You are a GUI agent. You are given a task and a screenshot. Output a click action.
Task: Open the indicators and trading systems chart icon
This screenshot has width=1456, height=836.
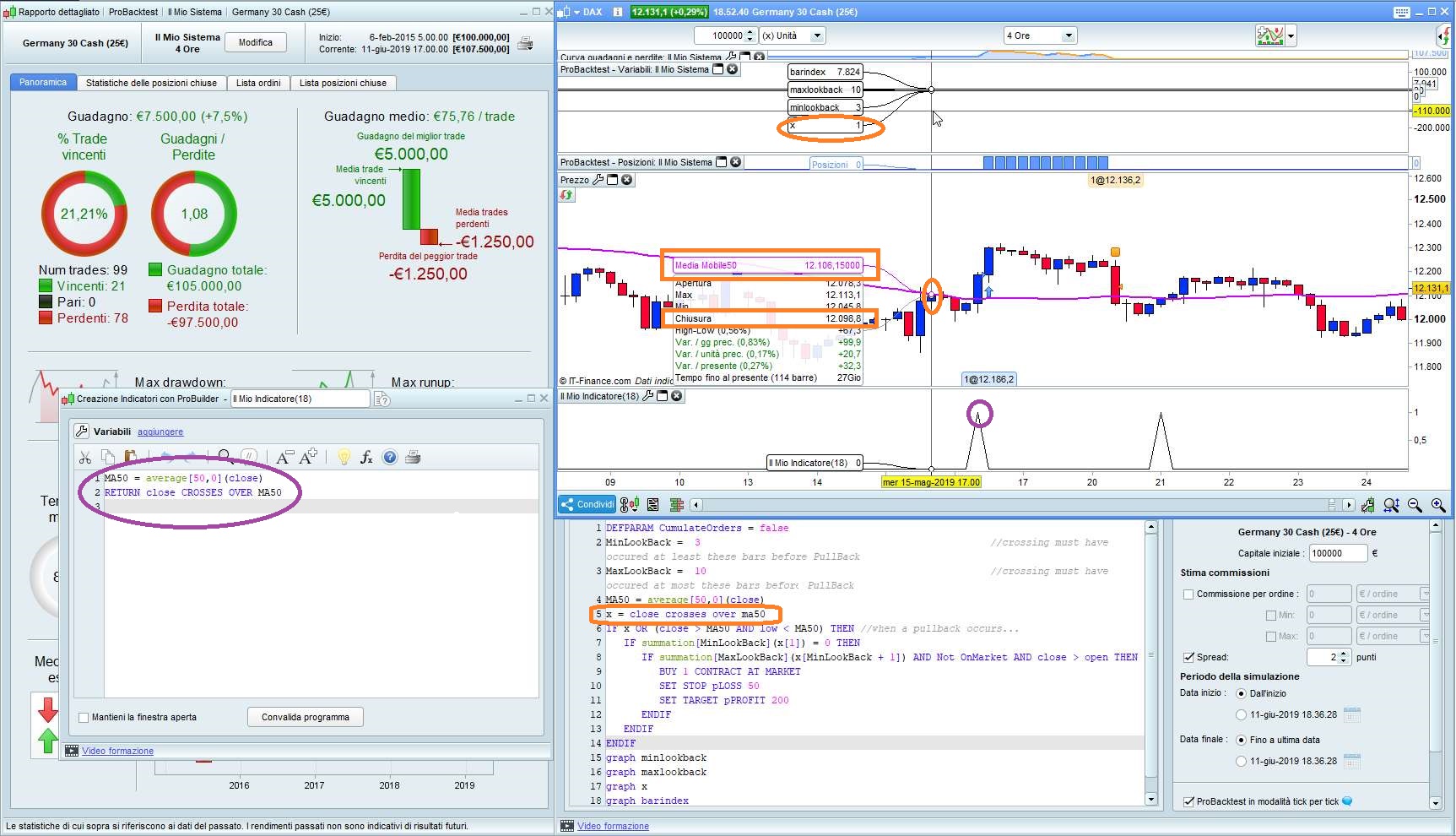click(x=1269, y=35)
